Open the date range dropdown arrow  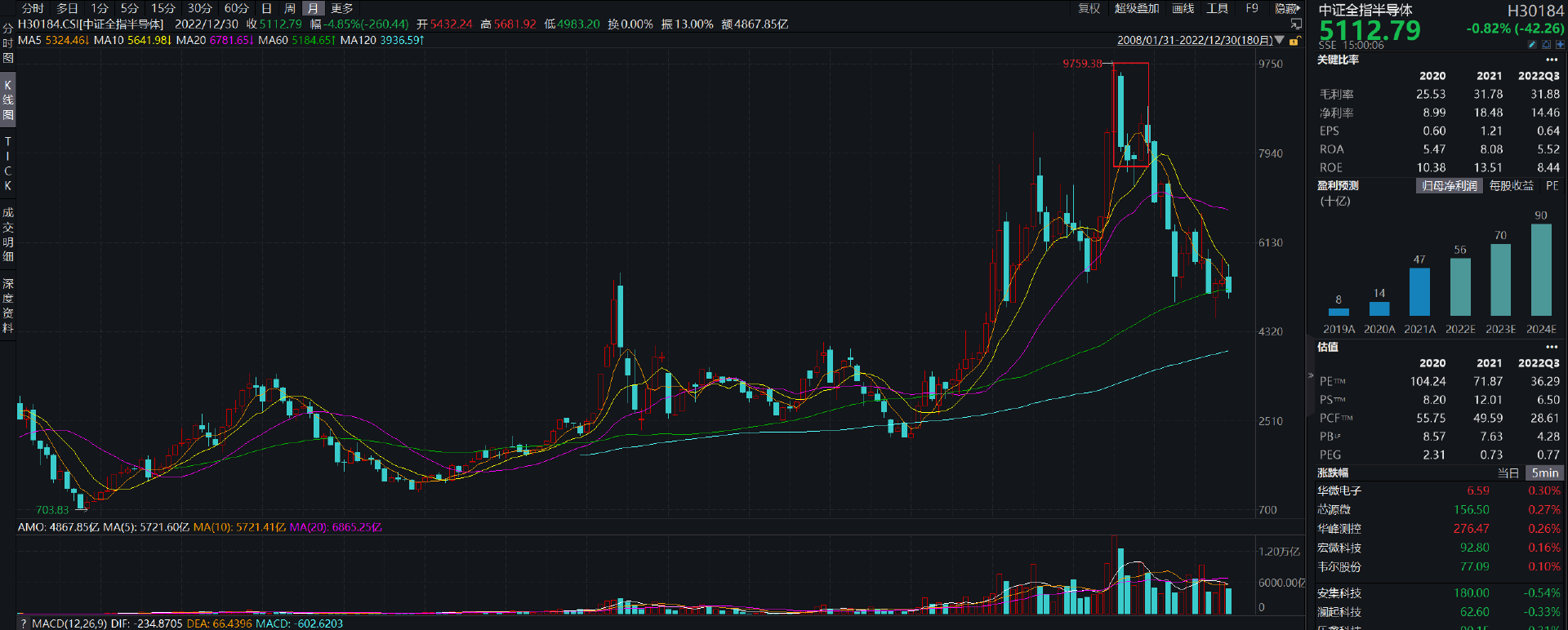click(1280, 40)
